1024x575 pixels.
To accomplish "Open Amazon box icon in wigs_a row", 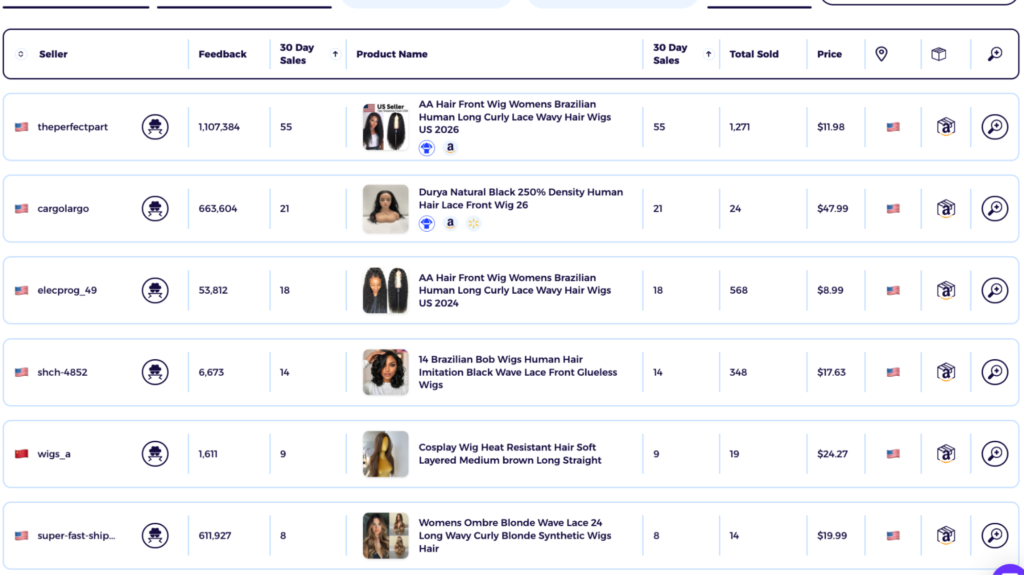I will pos(946,453).
